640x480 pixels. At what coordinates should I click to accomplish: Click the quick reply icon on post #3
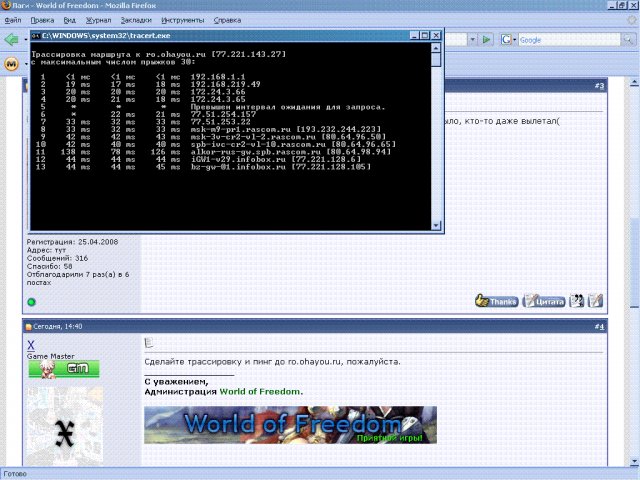pos(595,301)
